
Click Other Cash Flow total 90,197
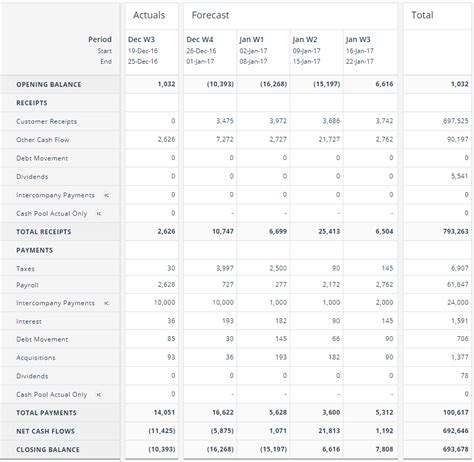point(458,139)
